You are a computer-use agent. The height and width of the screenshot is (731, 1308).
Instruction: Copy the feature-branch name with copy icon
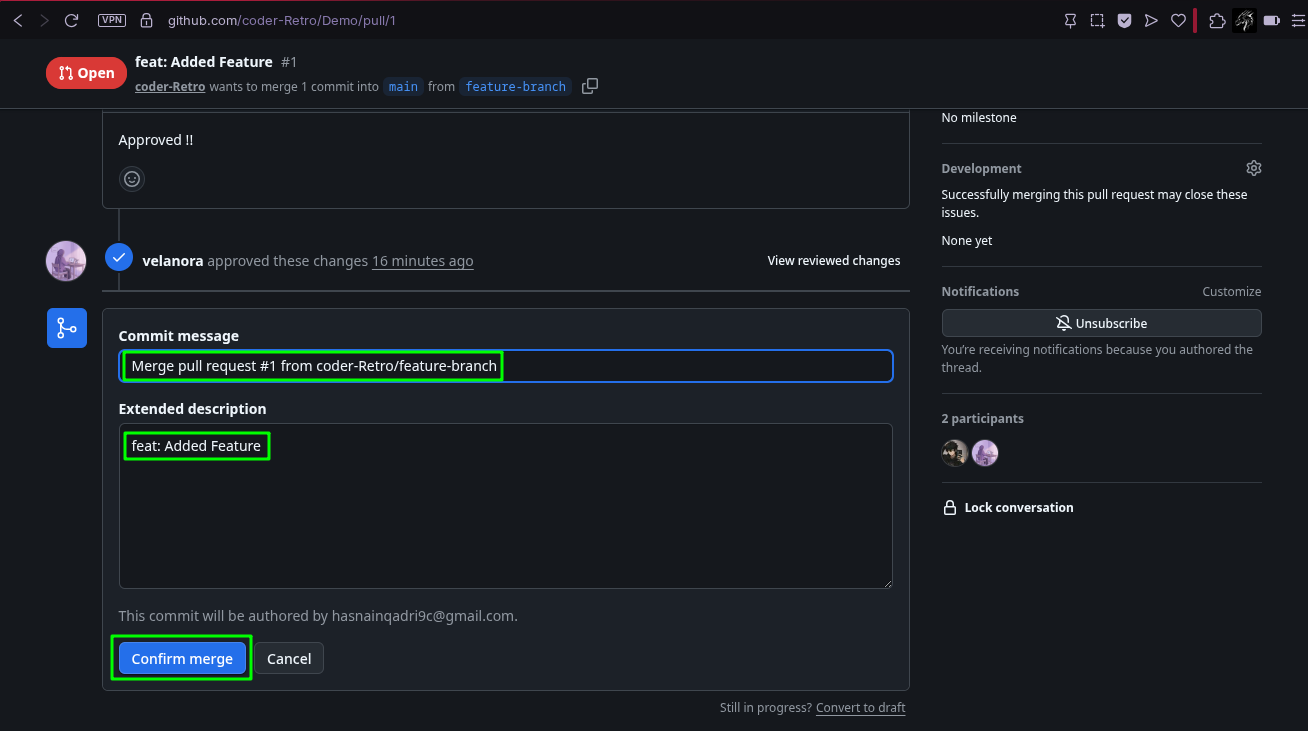pos(590,86)
